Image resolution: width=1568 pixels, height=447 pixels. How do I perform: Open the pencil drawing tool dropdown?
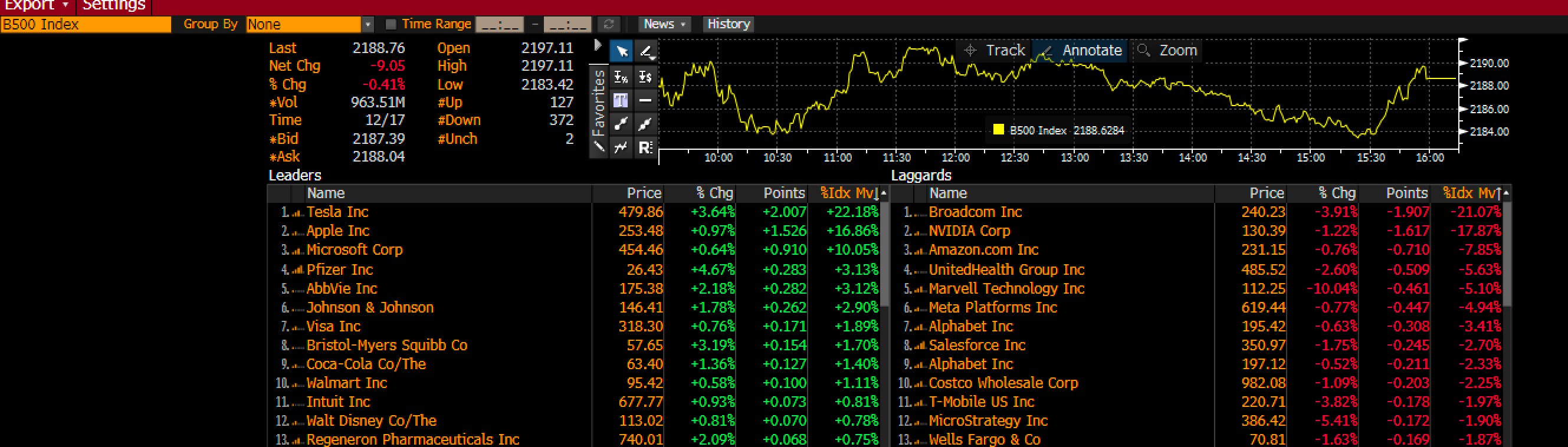tap(647, 51)
